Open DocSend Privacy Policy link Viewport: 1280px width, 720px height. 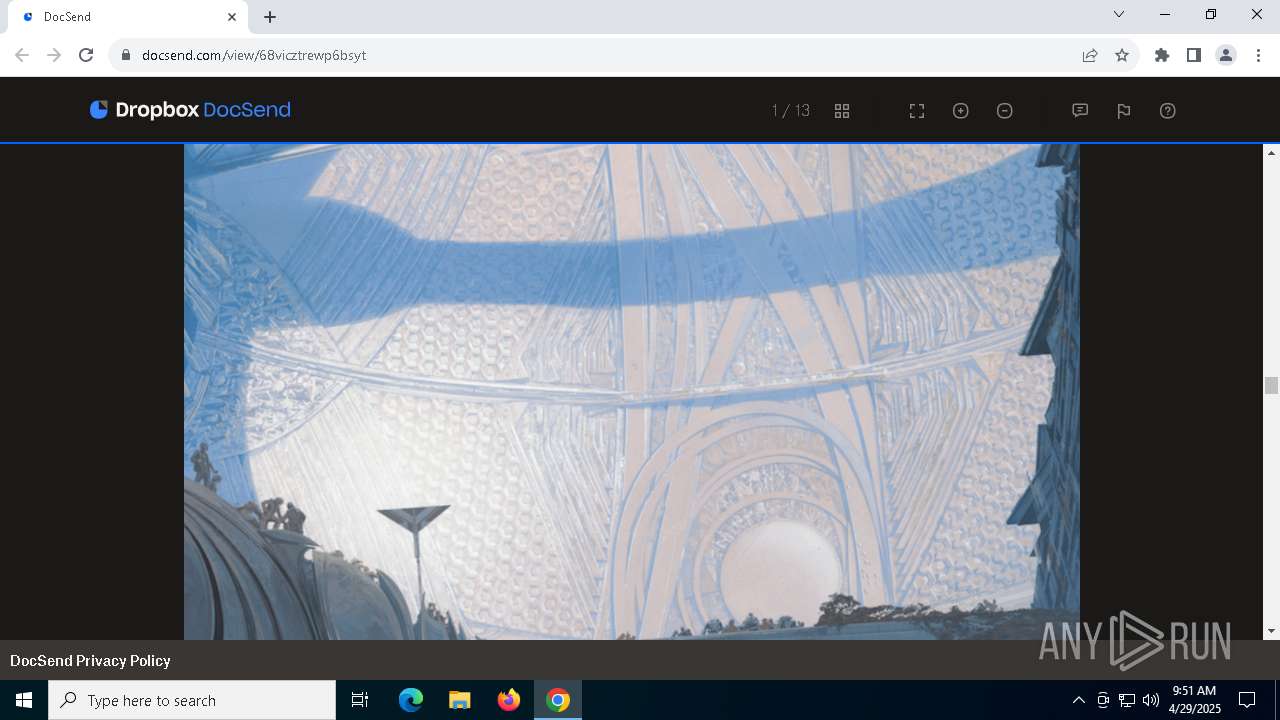[x=90, y=661]
